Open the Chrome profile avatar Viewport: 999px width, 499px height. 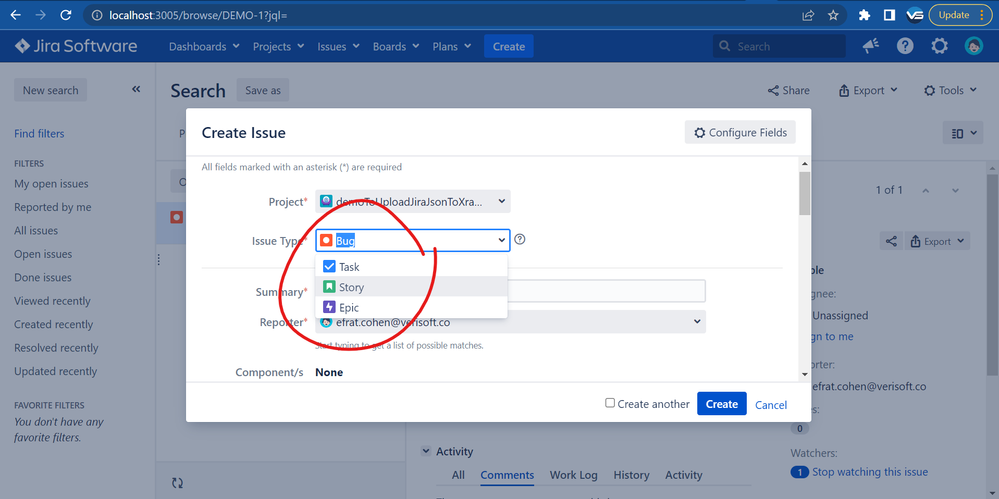[915, 15]
